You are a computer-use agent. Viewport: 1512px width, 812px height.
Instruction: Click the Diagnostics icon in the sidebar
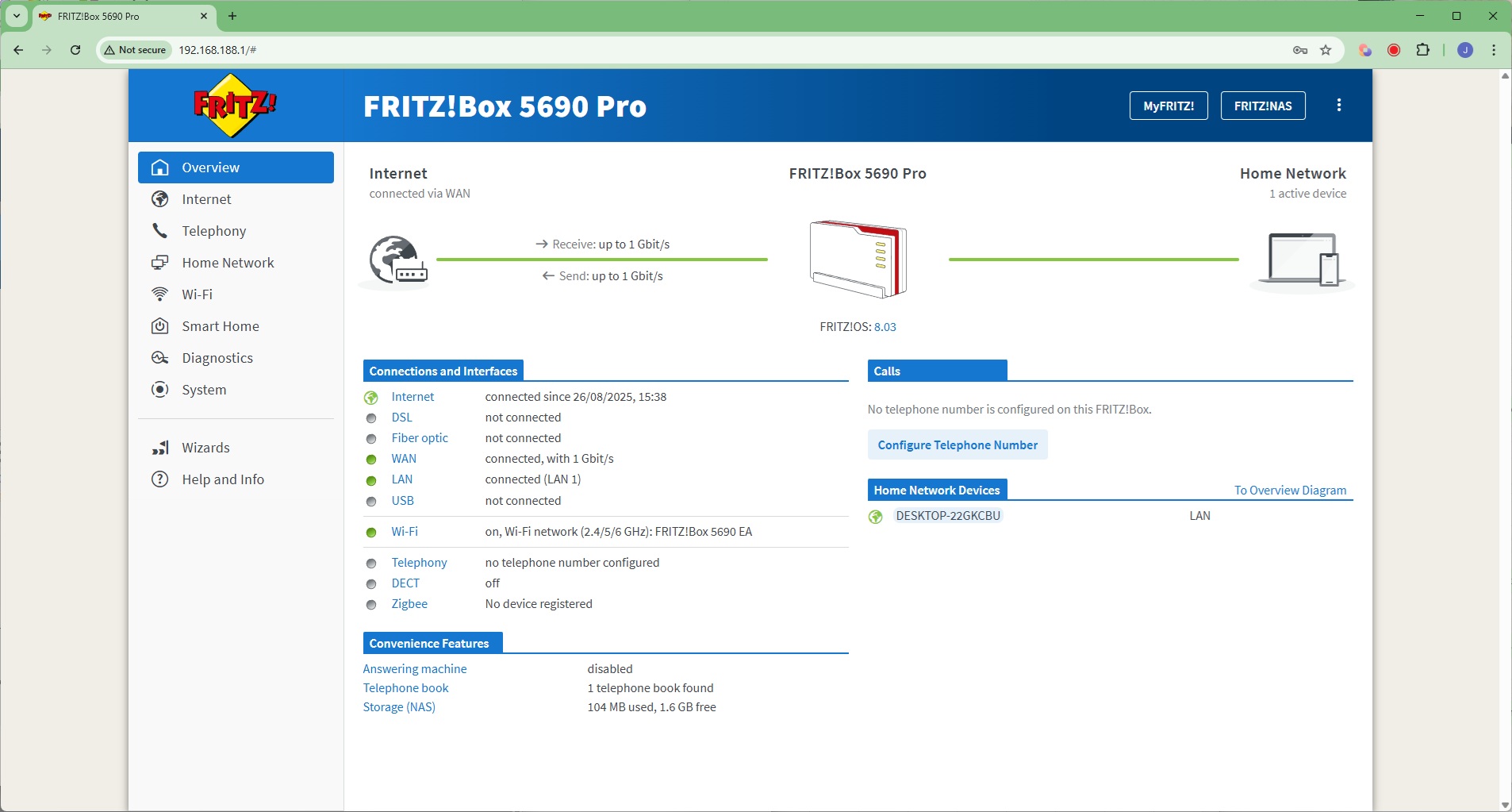click(x=160, y=358)
